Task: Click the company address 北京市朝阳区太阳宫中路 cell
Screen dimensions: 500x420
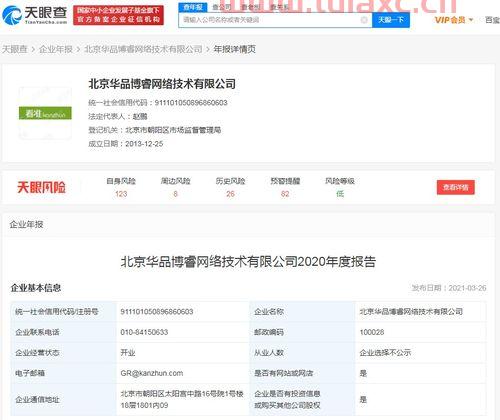Action: pos(182,399)
